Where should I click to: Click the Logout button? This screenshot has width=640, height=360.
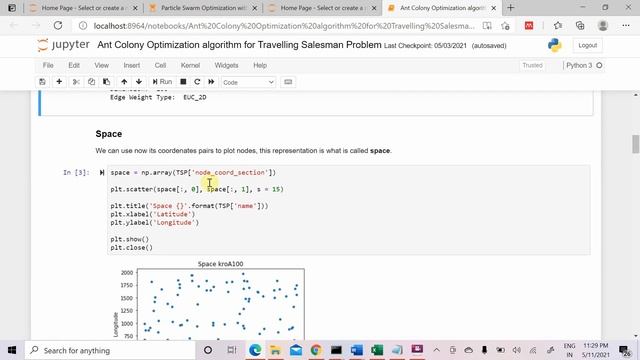tap(587, 45)
